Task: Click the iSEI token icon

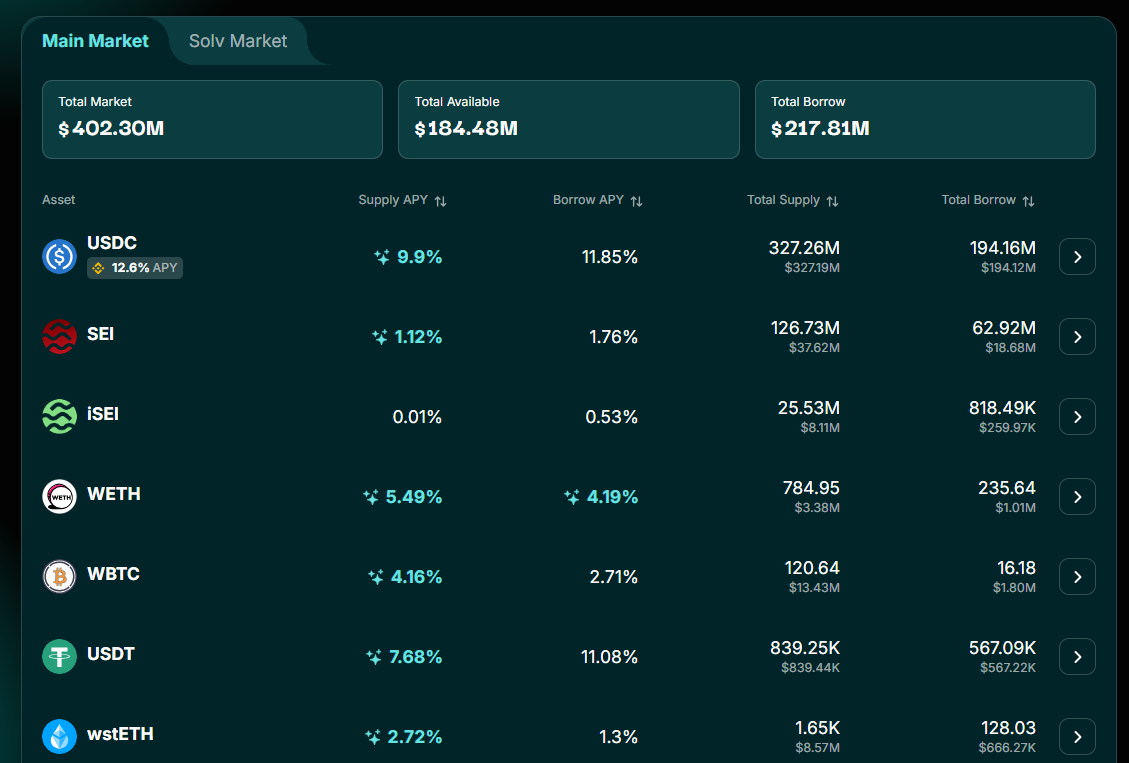Action: pos(59,416)
